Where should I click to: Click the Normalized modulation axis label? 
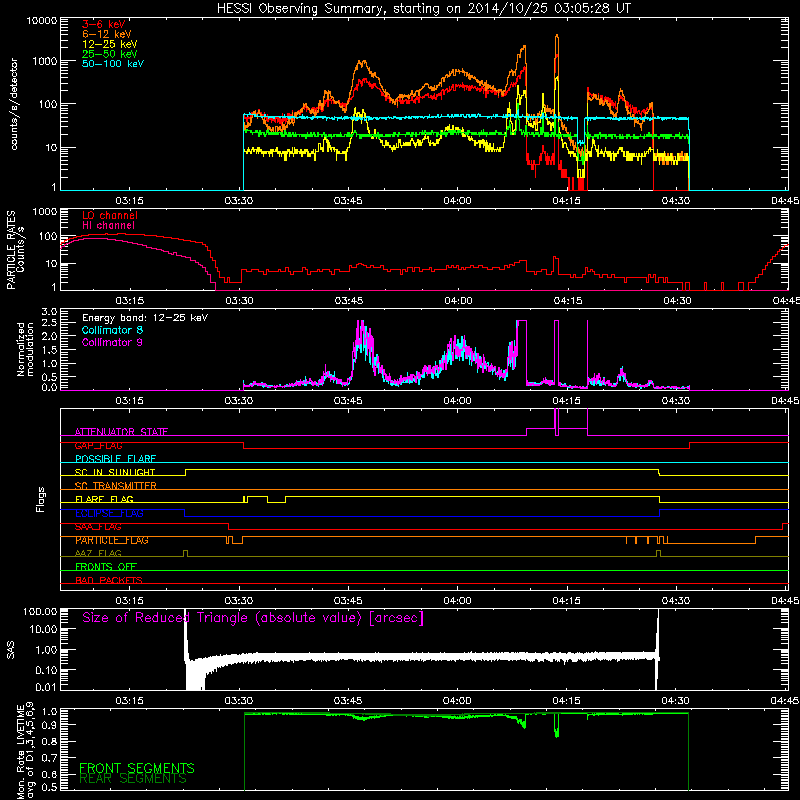click(25, 349)
